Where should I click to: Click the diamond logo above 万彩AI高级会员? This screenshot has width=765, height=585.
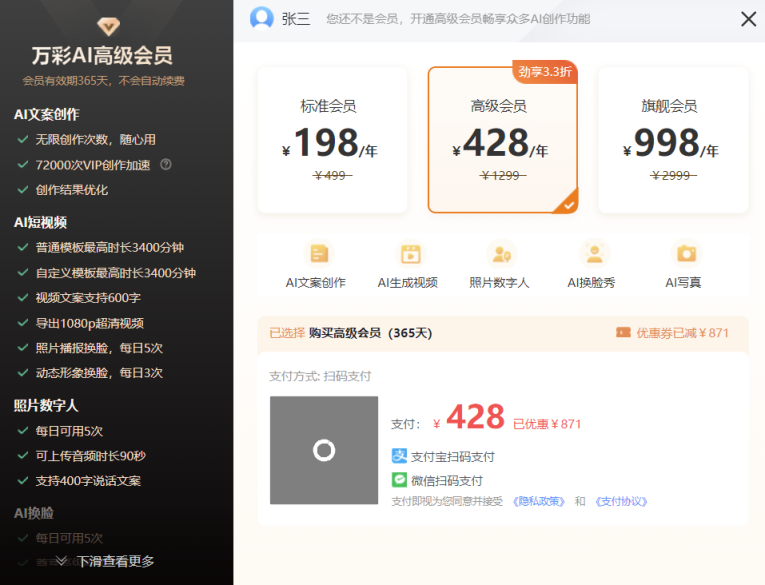[x=107, y=25]
